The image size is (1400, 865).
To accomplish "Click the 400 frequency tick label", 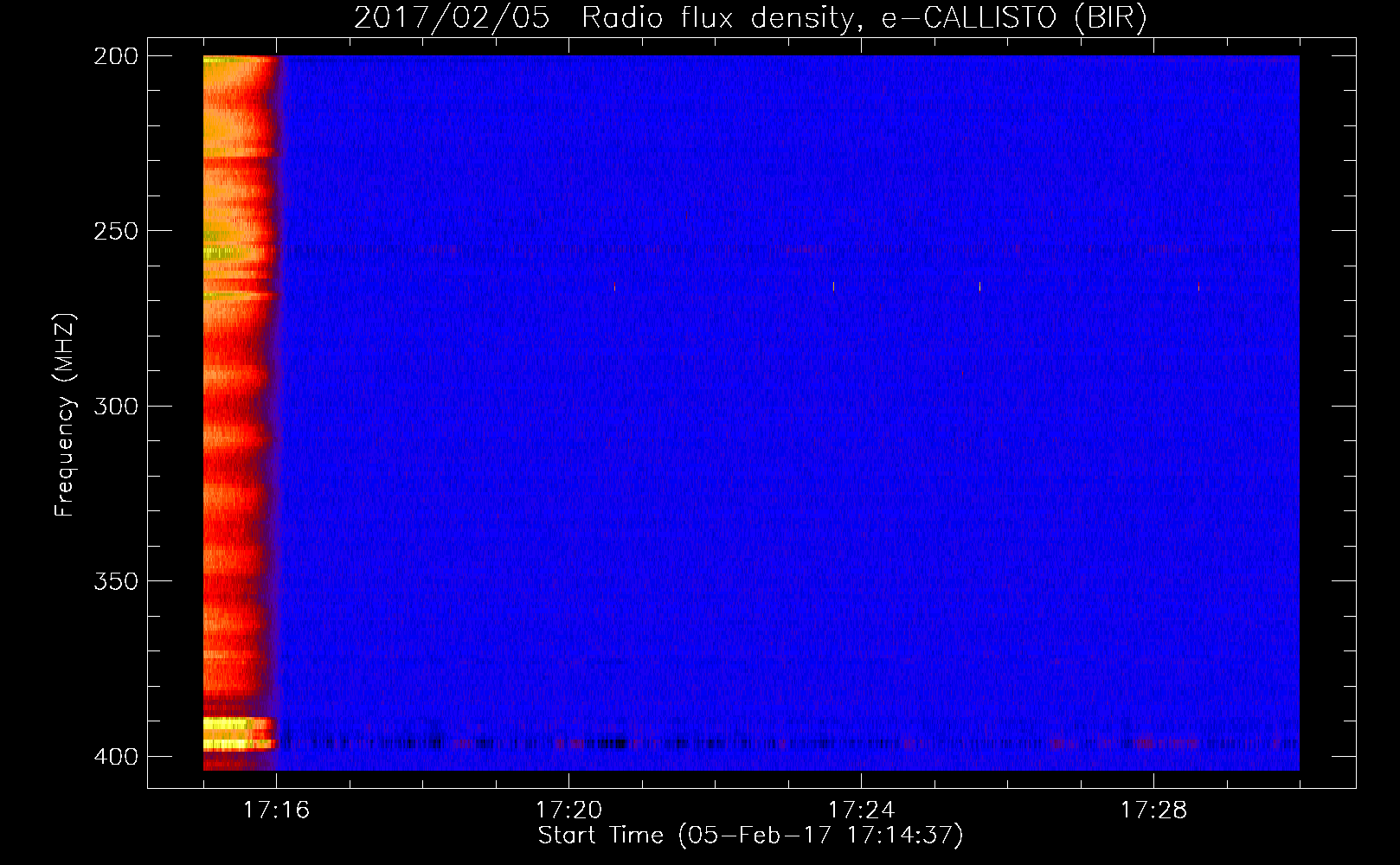I will point(116,757).
